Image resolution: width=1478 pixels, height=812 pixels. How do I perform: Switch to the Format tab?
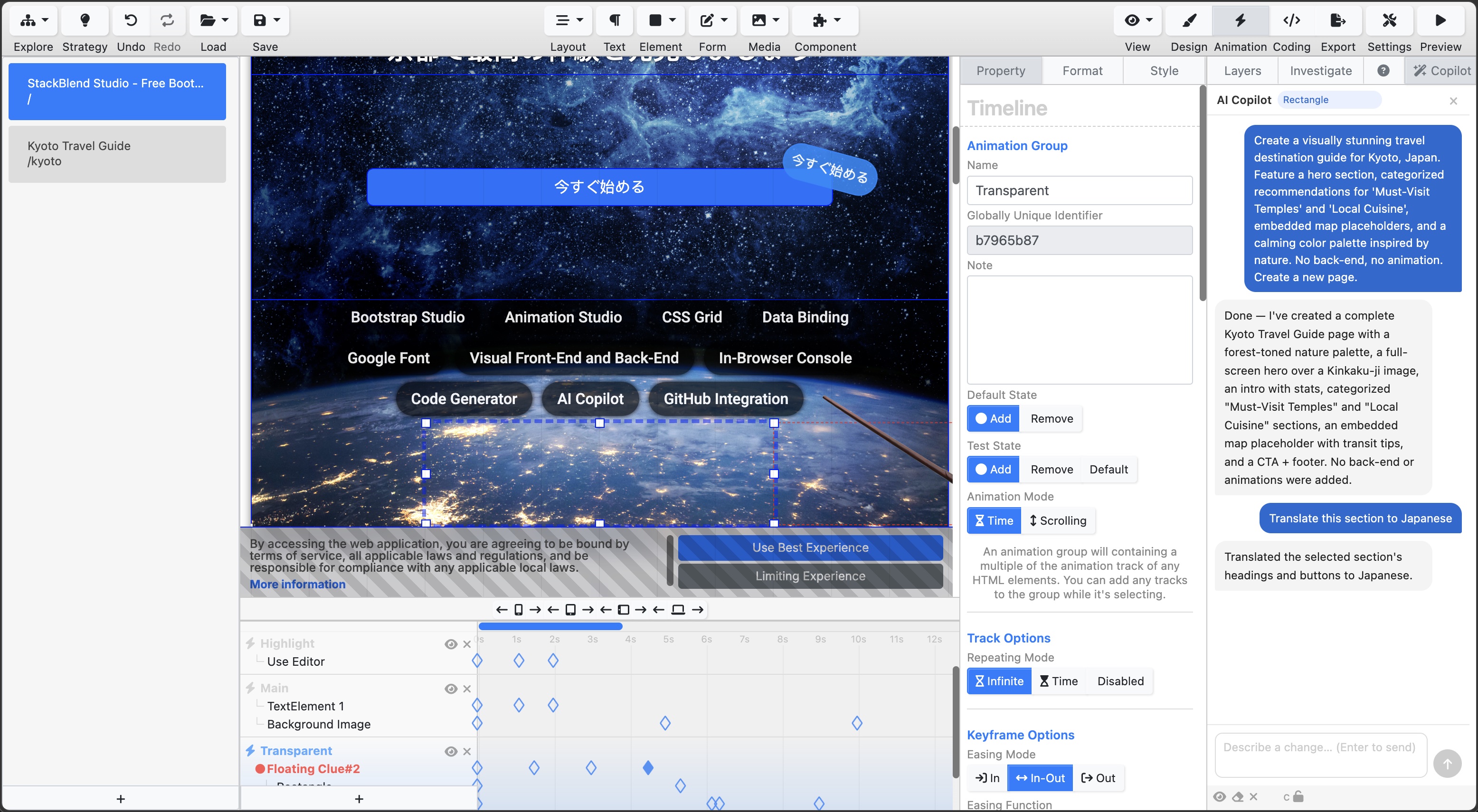(1082, 71)
